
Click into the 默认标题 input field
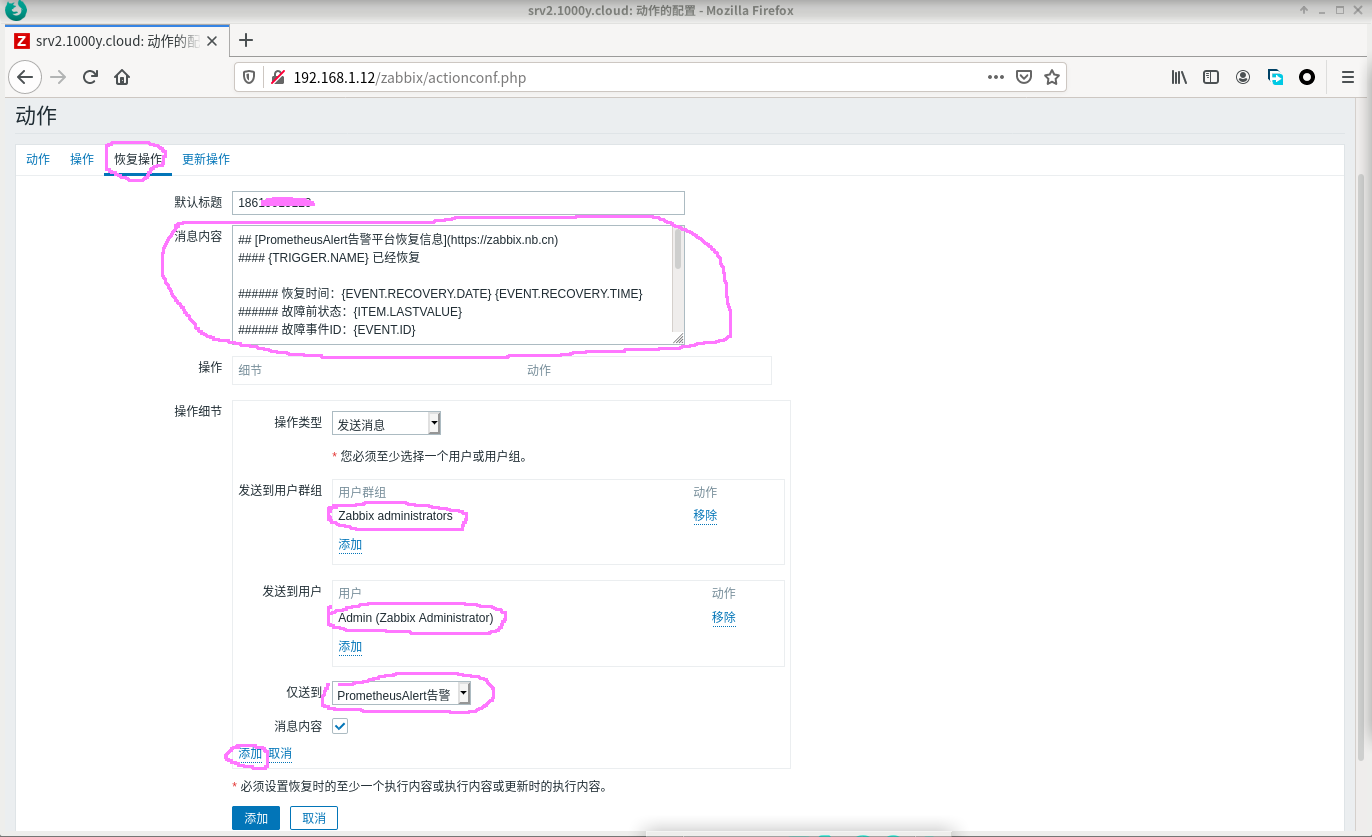458,203
